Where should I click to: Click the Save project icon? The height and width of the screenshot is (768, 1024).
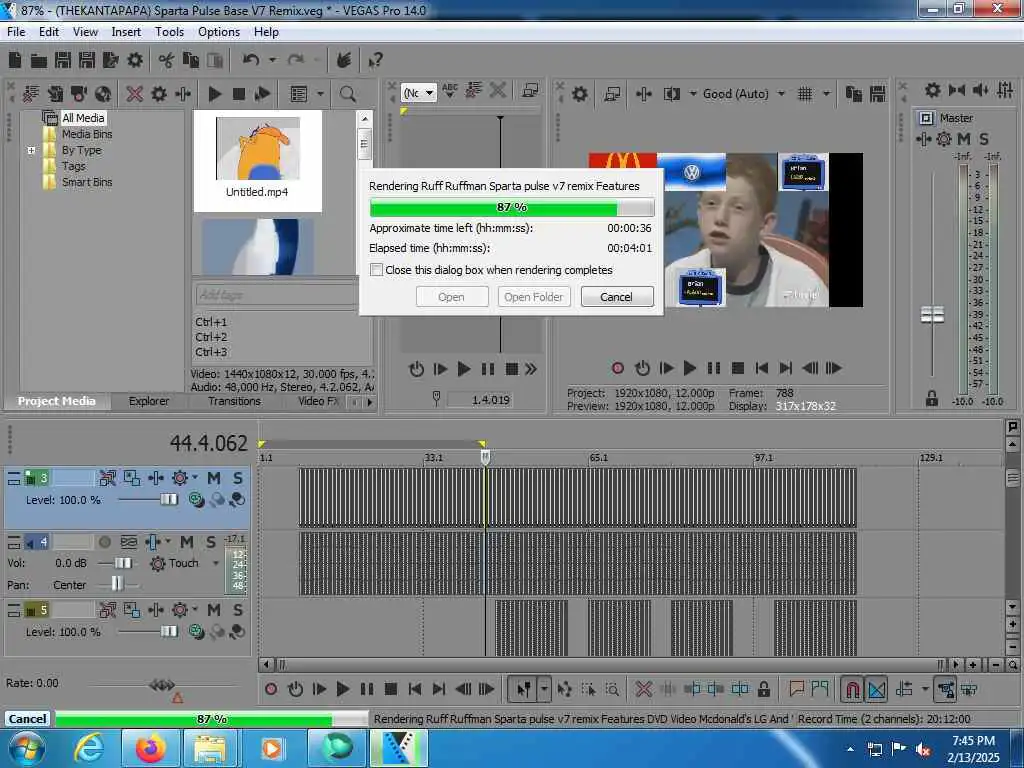pos(63,60)
